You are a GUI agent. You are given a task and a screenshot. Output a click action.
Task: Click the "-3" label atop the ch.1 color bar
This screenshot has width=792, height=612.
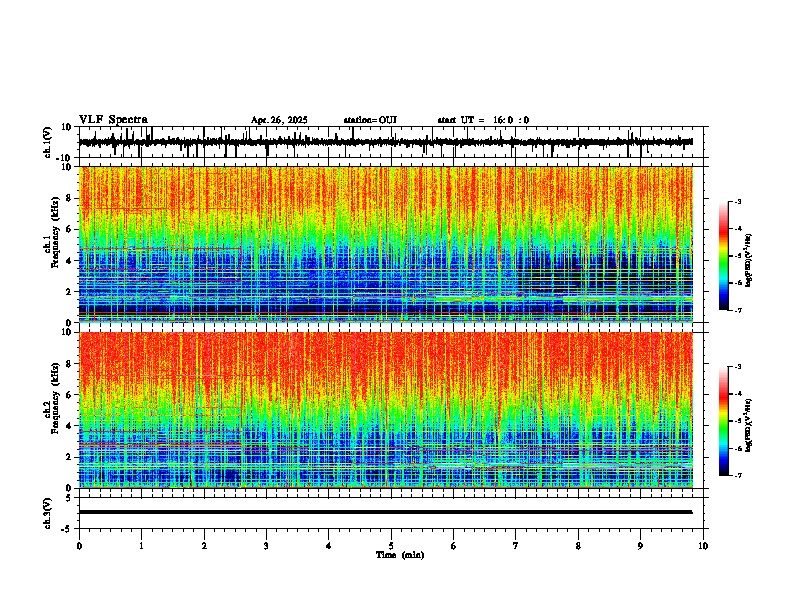738,201
